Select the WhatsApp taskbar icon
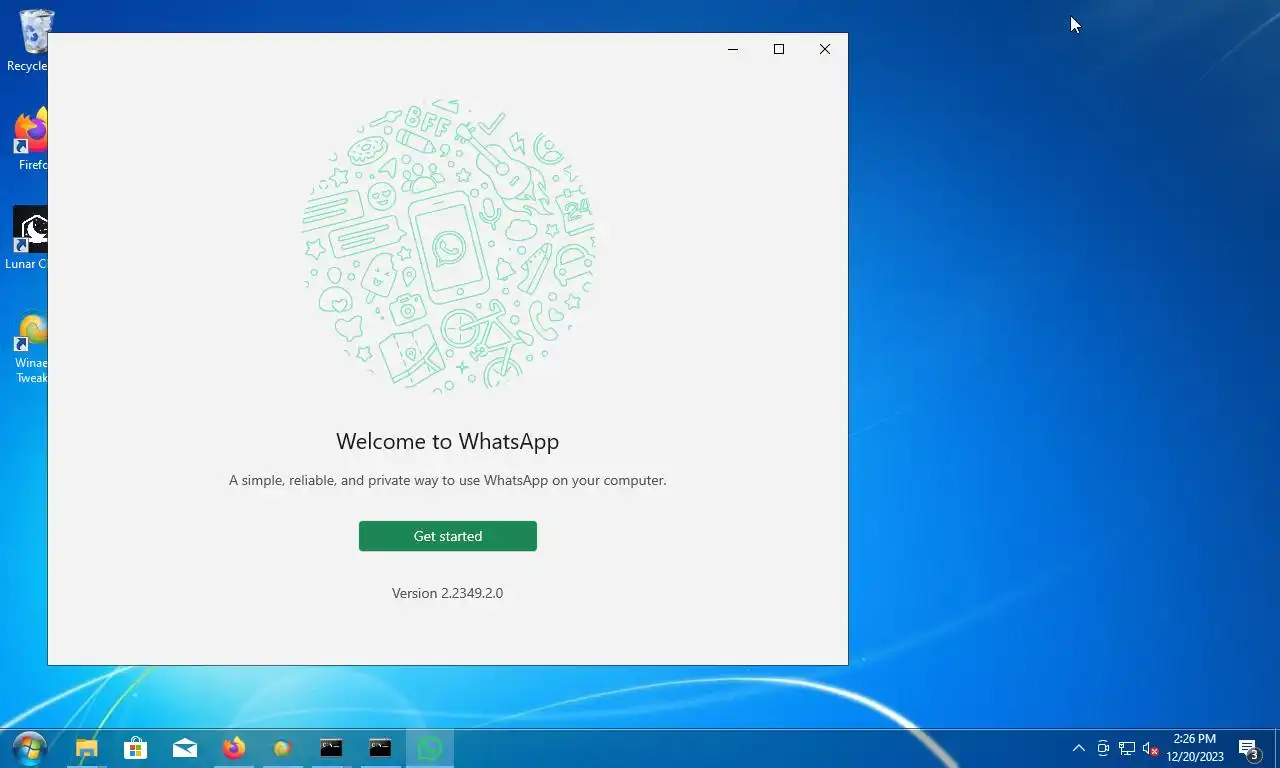 (430, 748)
